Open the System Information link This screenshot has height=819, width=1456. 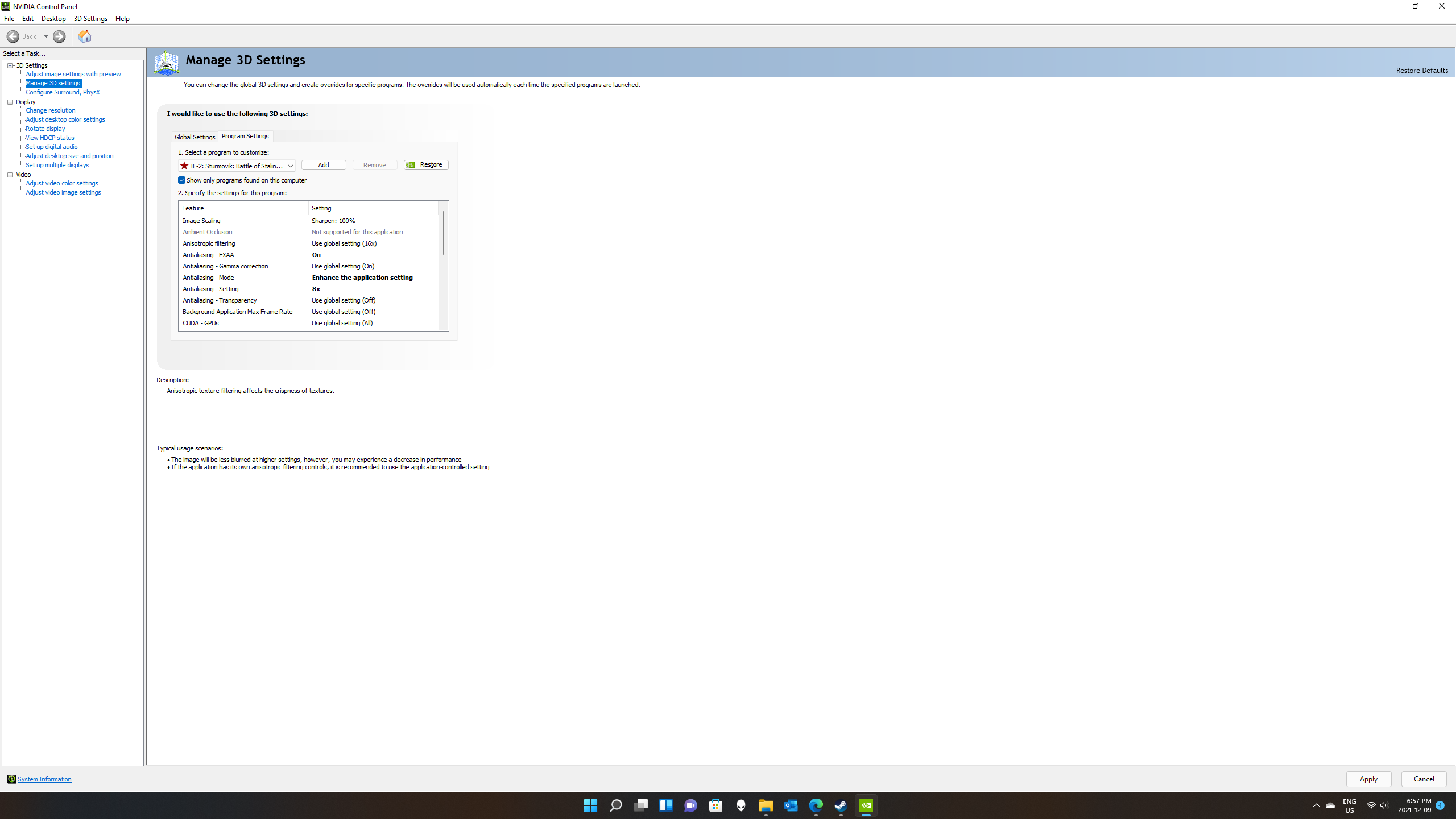coord(44,779)
